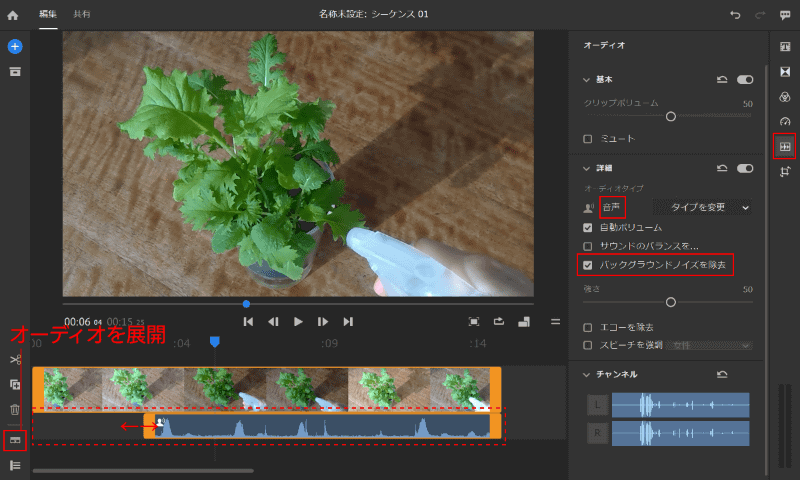Step back one frame
Viewport: 800px width, 480px height.
click(x=273, y=321)
